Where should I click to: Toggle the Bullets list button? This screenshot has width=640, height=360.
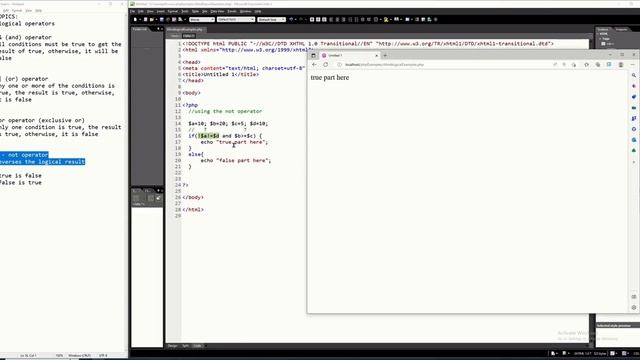[x=356, y=19]
